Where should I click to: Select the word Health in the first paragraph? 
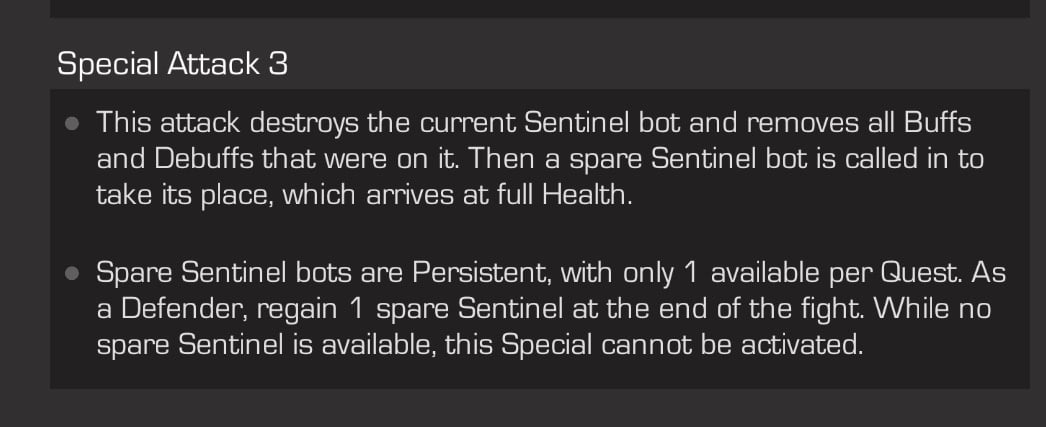pos(586,195)
